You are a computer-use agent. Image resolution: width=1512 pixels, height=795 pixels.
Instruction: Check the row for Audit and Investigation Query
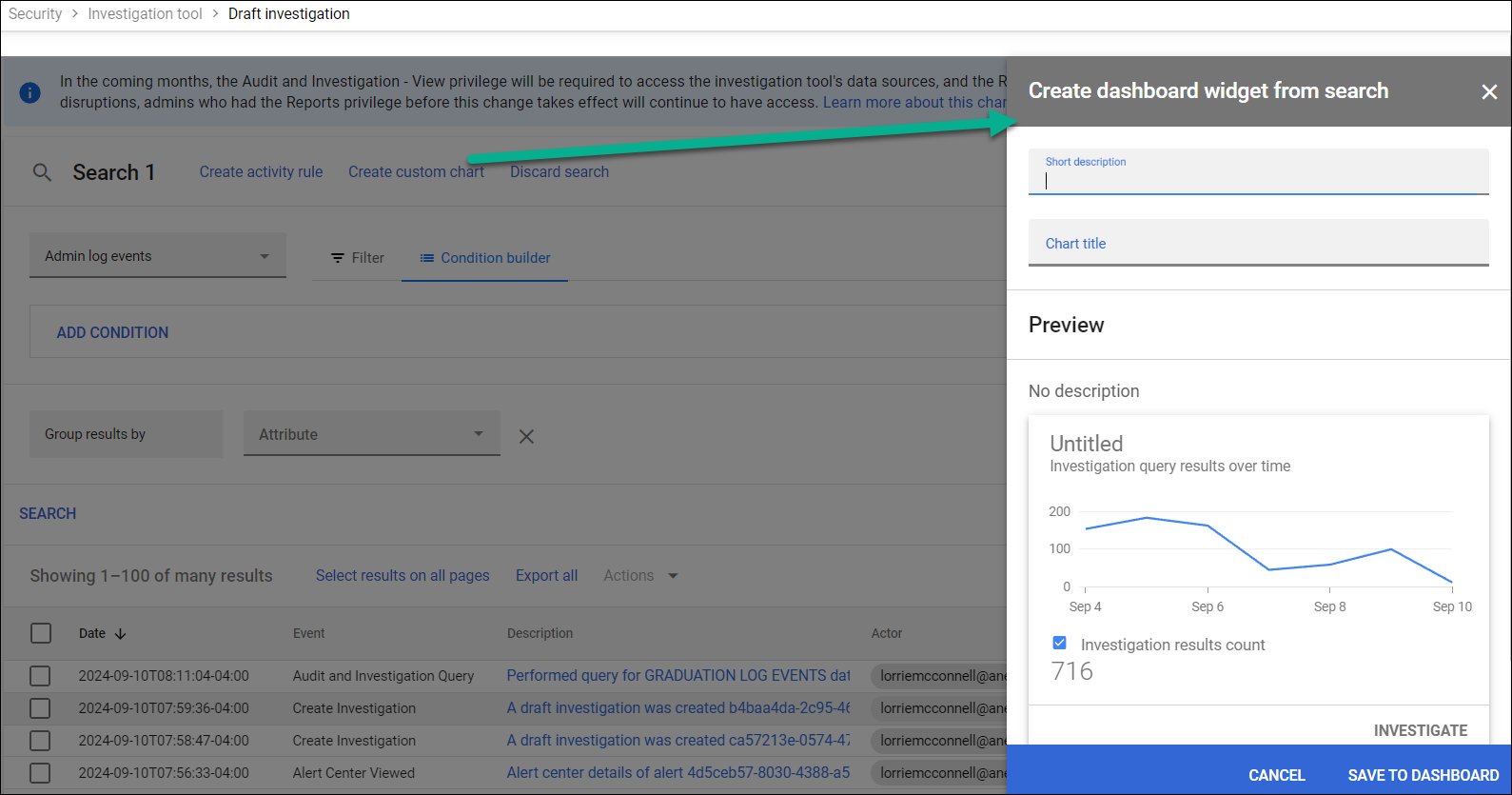(40, 676)
